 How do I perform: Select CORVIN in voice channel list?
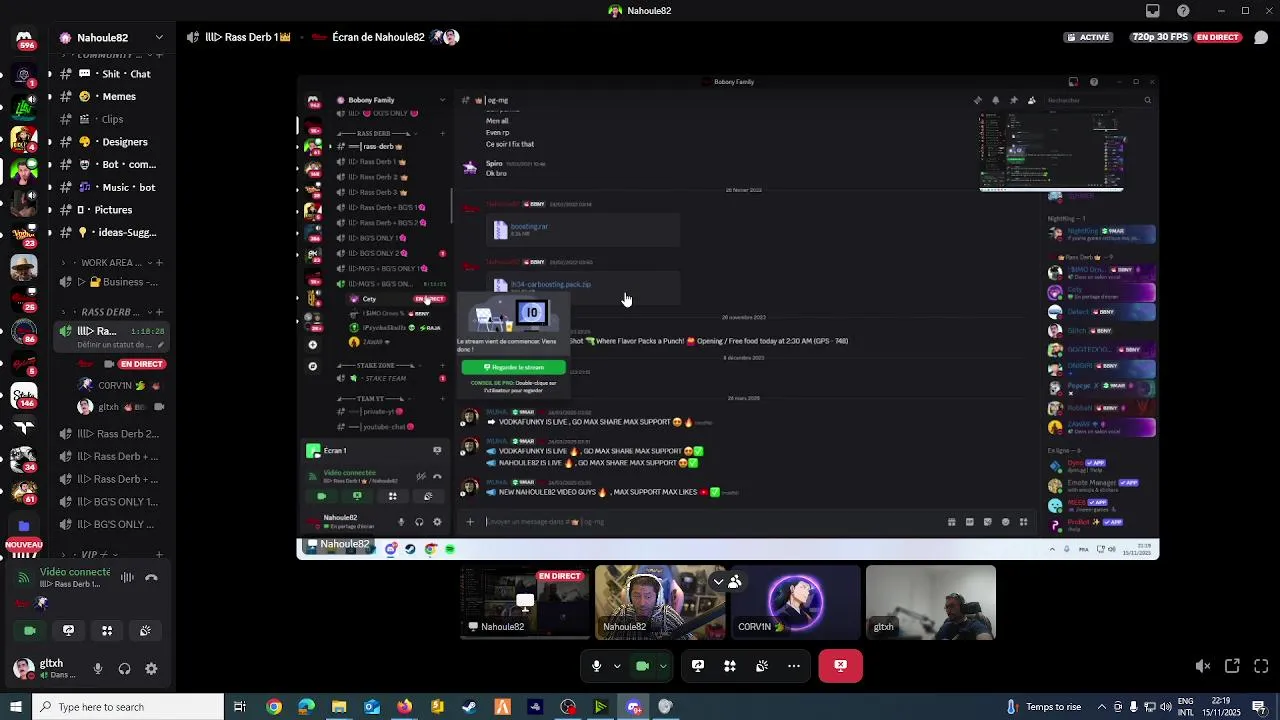(x=118, y=386)
